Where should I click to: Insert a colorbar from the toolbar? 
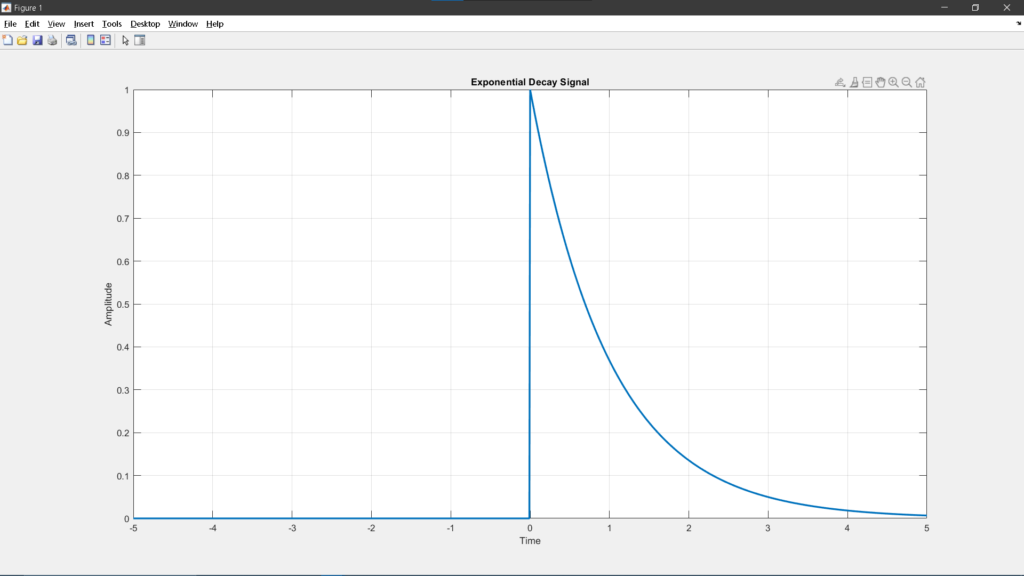click(x=91, y=41)
